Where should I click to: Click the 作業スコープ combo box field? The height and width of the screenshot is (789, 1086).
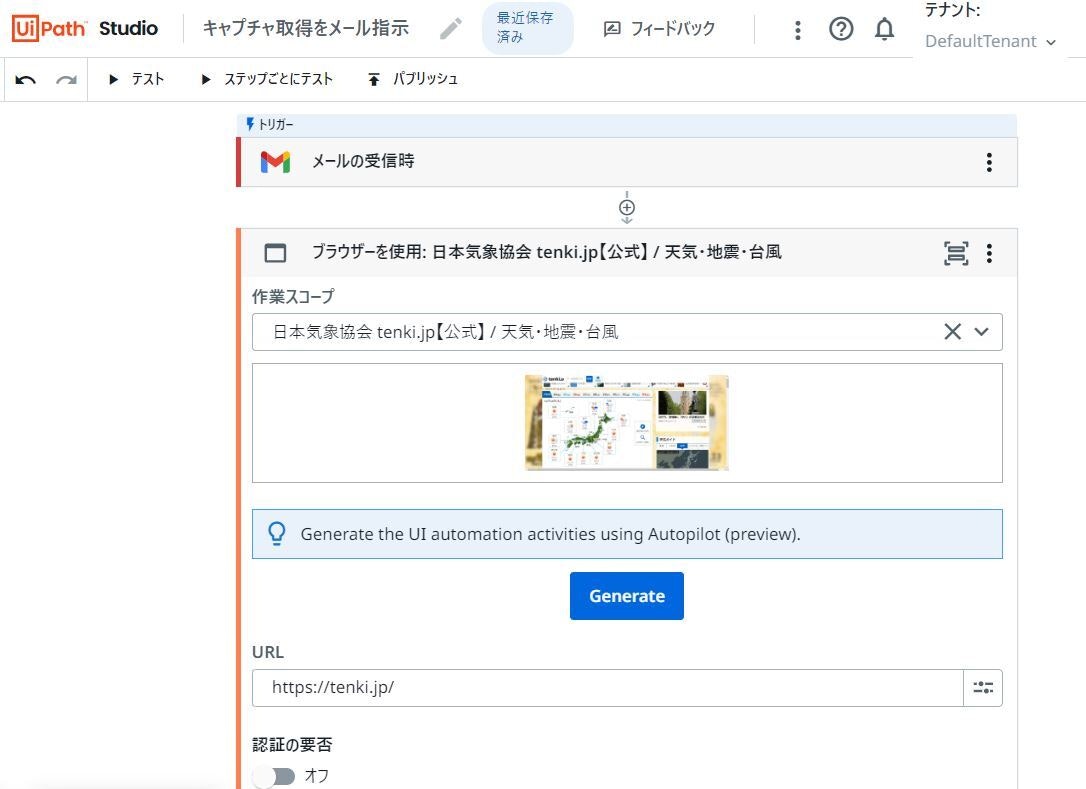coord(627,332)
